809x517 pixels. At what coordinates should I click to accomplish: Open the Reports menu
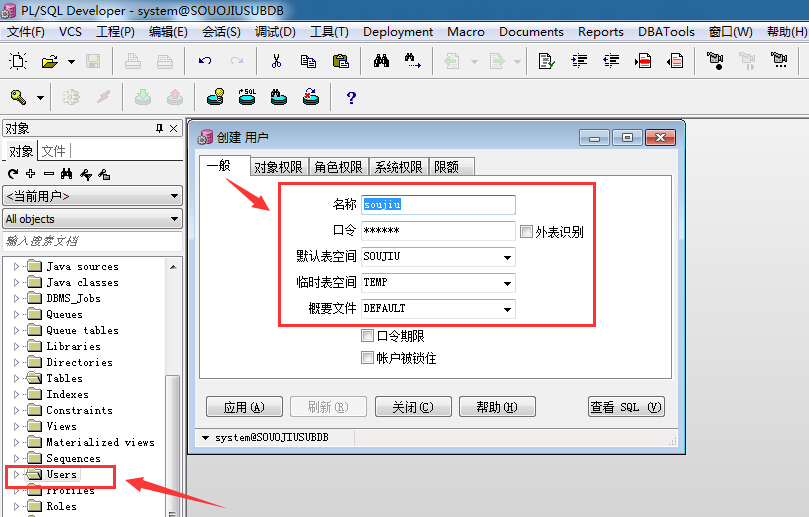(x=601, y=32)
